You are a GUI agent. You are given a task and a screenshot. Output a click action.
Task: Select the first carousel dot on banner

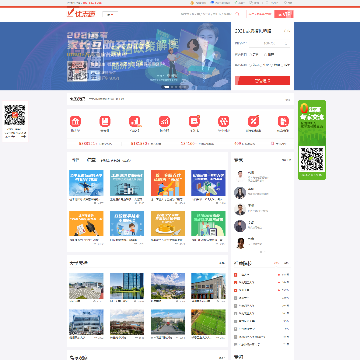pos(166,87)
